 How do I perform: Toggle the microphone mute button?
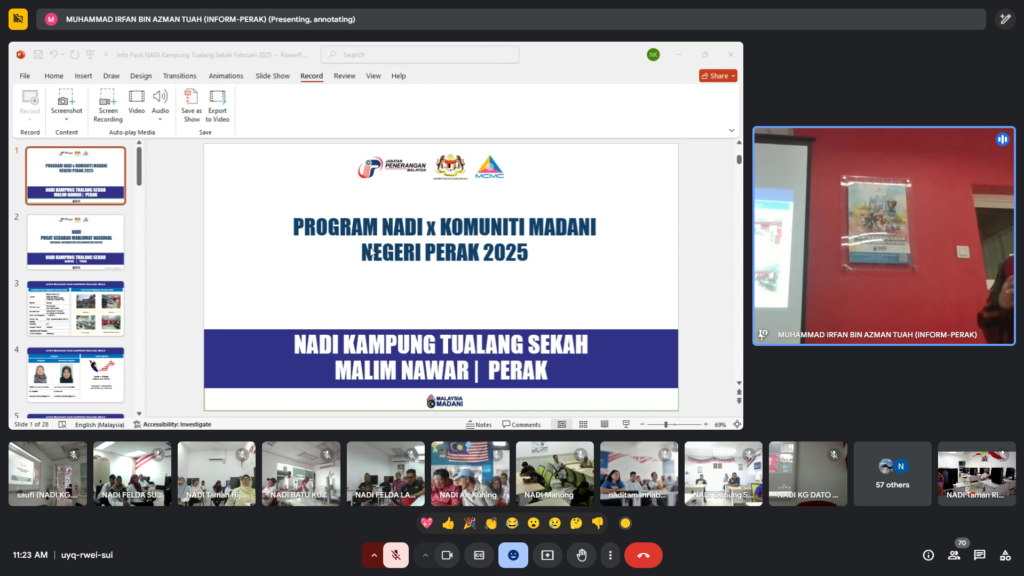(x=396, y=555)
